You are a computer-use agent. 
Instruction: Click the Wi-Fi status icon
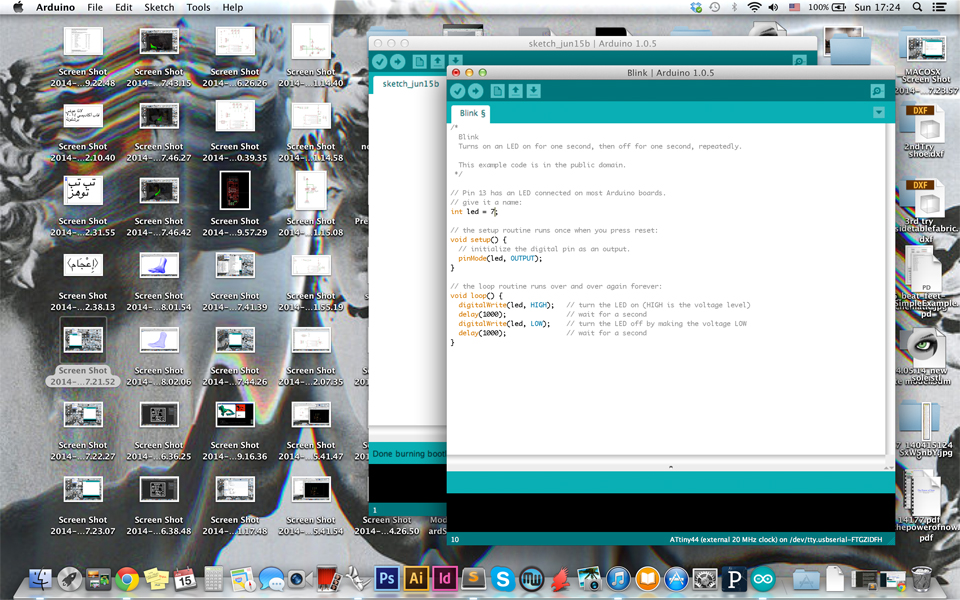[754, 7]
